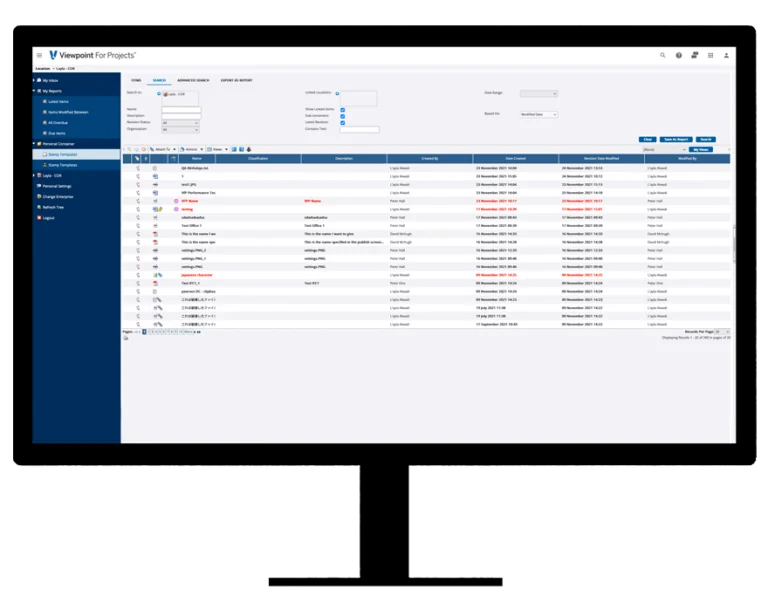
Task: Open the hamburger menu beside Viewpoint logo
Action: coord(39,55)
